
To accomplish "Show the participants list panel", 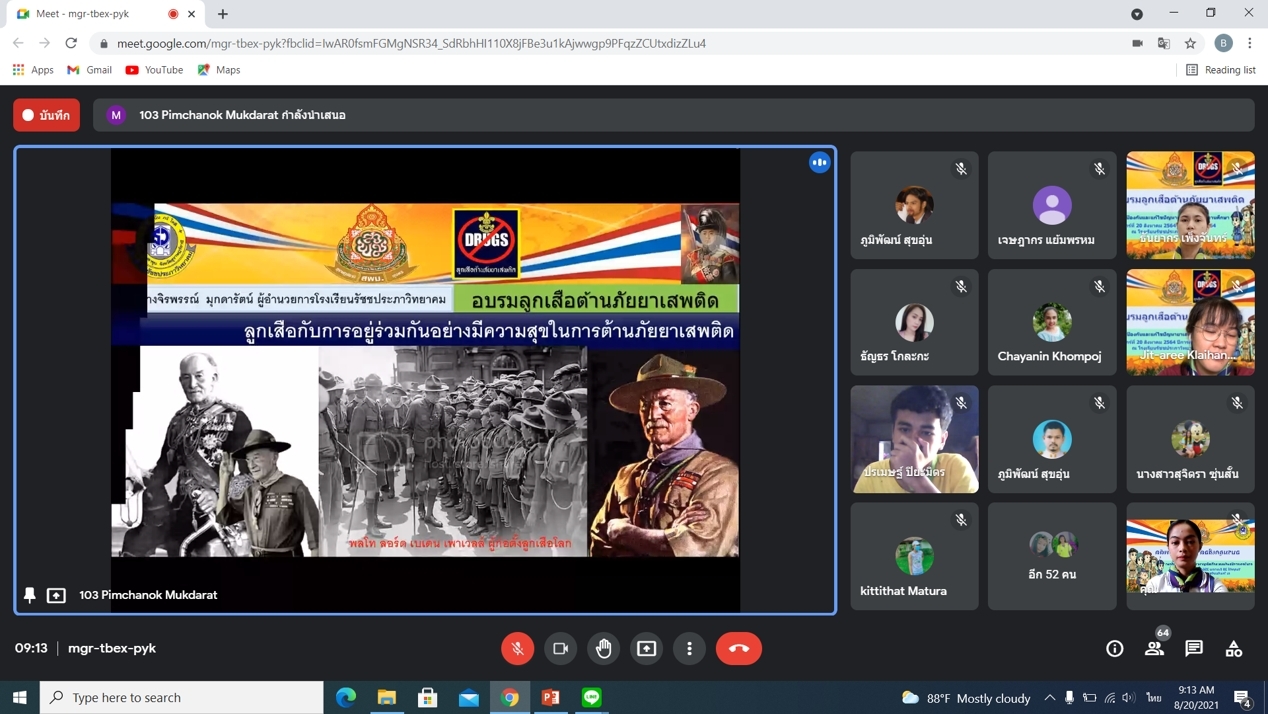I will point(1154,648).
